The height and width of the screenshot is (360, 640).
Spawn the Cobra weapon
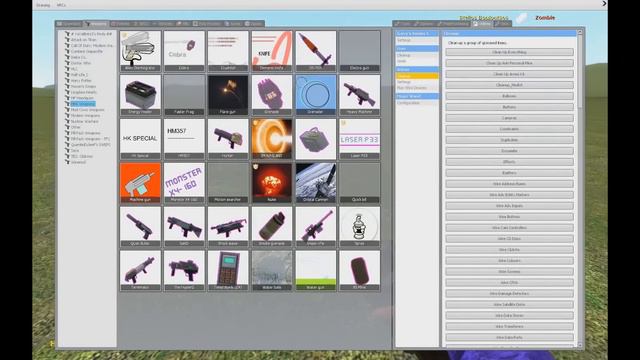184,51
